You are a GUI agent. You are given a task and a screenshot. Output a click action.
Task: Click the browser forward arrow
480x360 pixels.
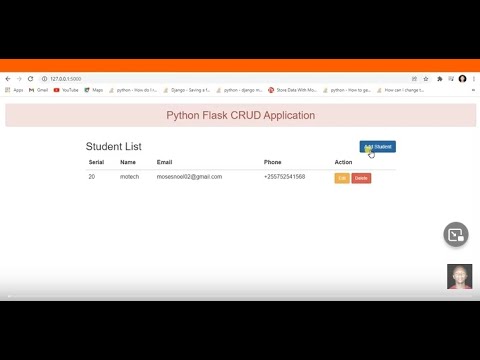point(19,79)
